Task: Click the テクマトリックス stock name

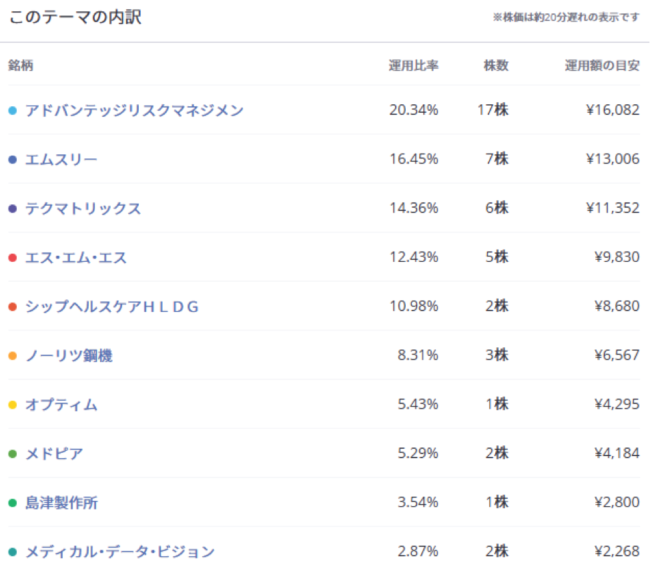Action: (83, 208)
